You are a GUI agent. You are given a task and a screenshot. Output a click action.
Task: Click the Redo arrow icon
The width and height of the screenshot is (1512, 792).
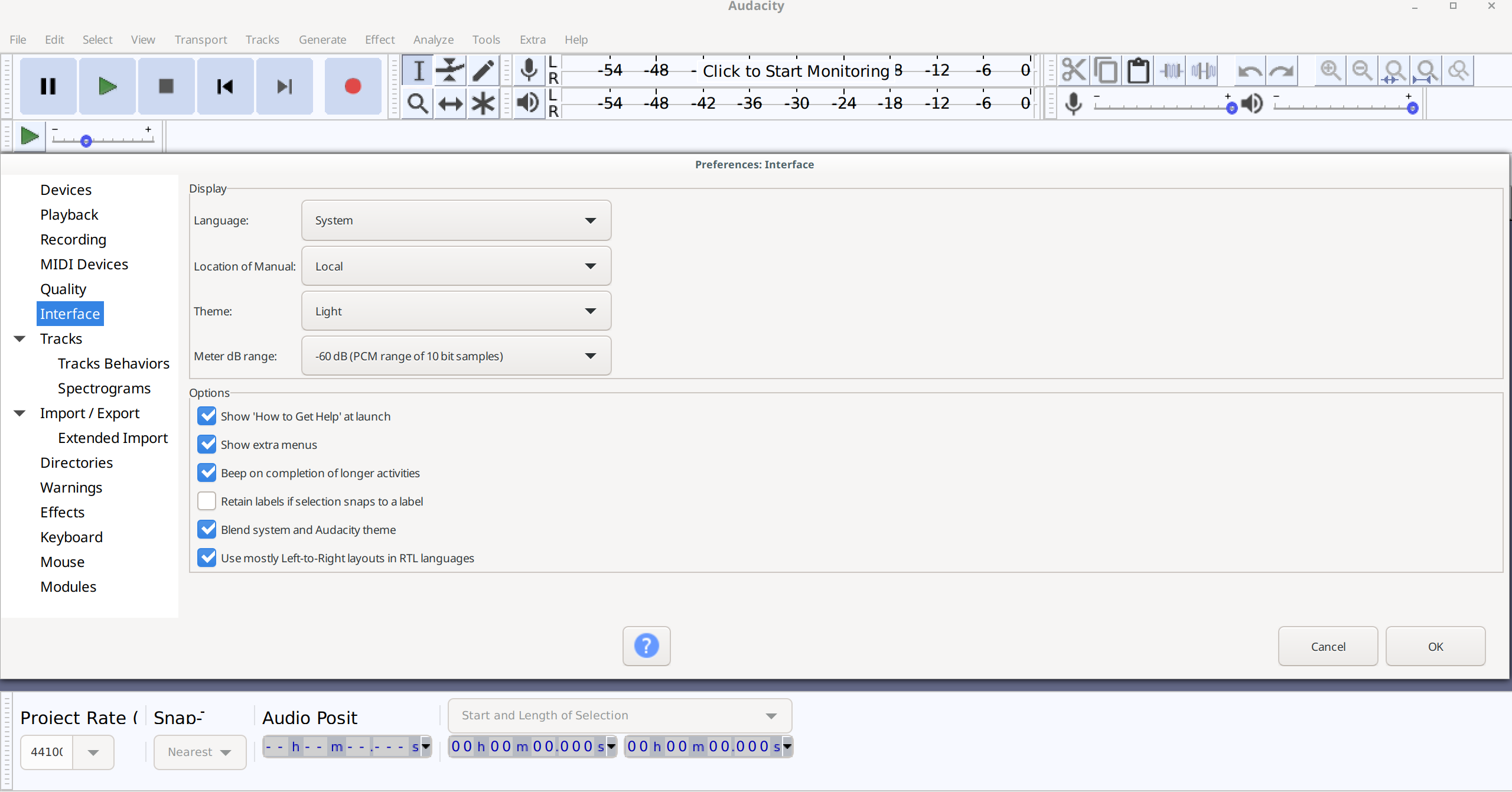1282,70
